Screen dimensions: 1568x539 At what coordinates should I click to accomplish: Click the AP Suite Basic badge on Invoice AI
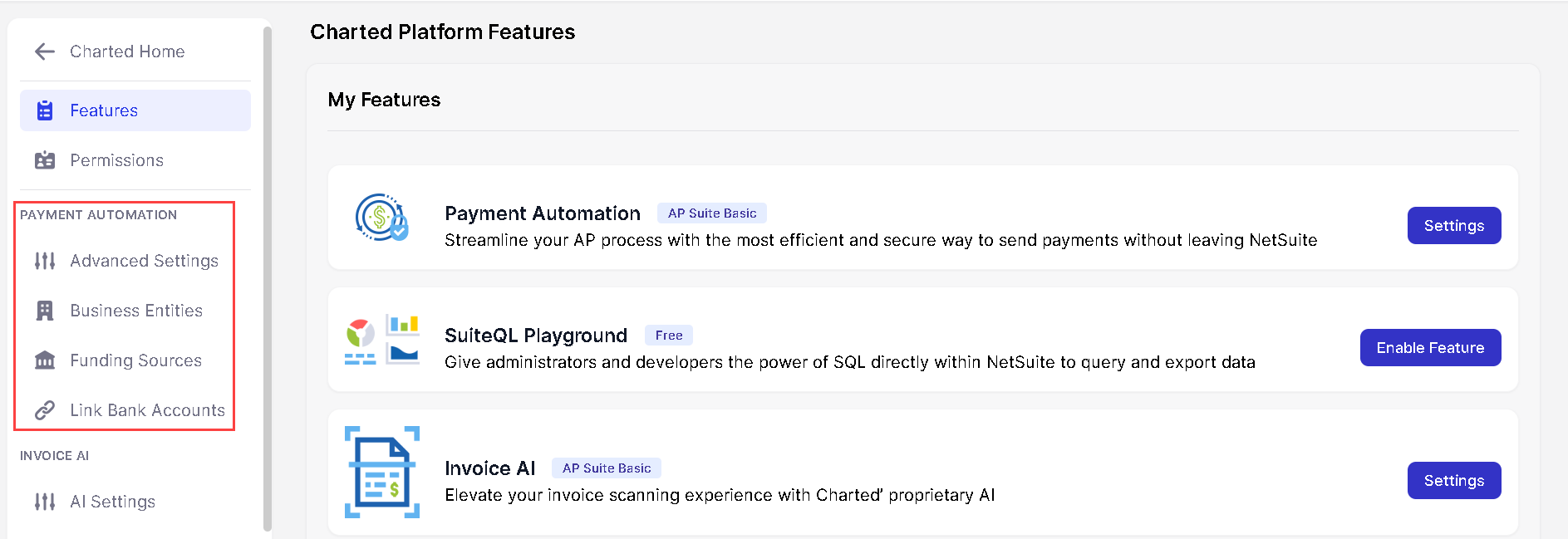tap(607, 468)
